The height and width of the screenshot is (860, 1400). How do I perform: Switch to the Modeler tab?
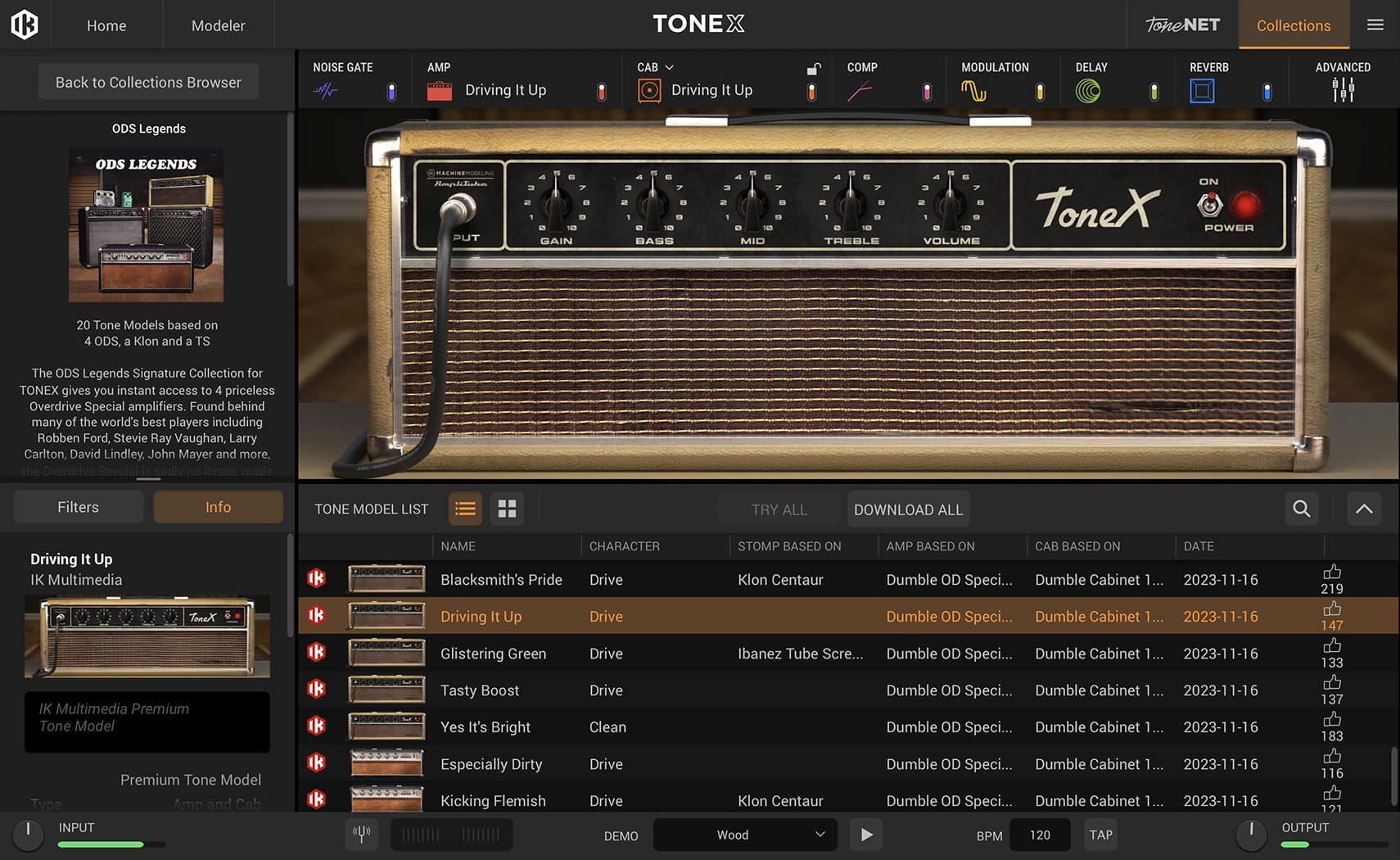218,25
